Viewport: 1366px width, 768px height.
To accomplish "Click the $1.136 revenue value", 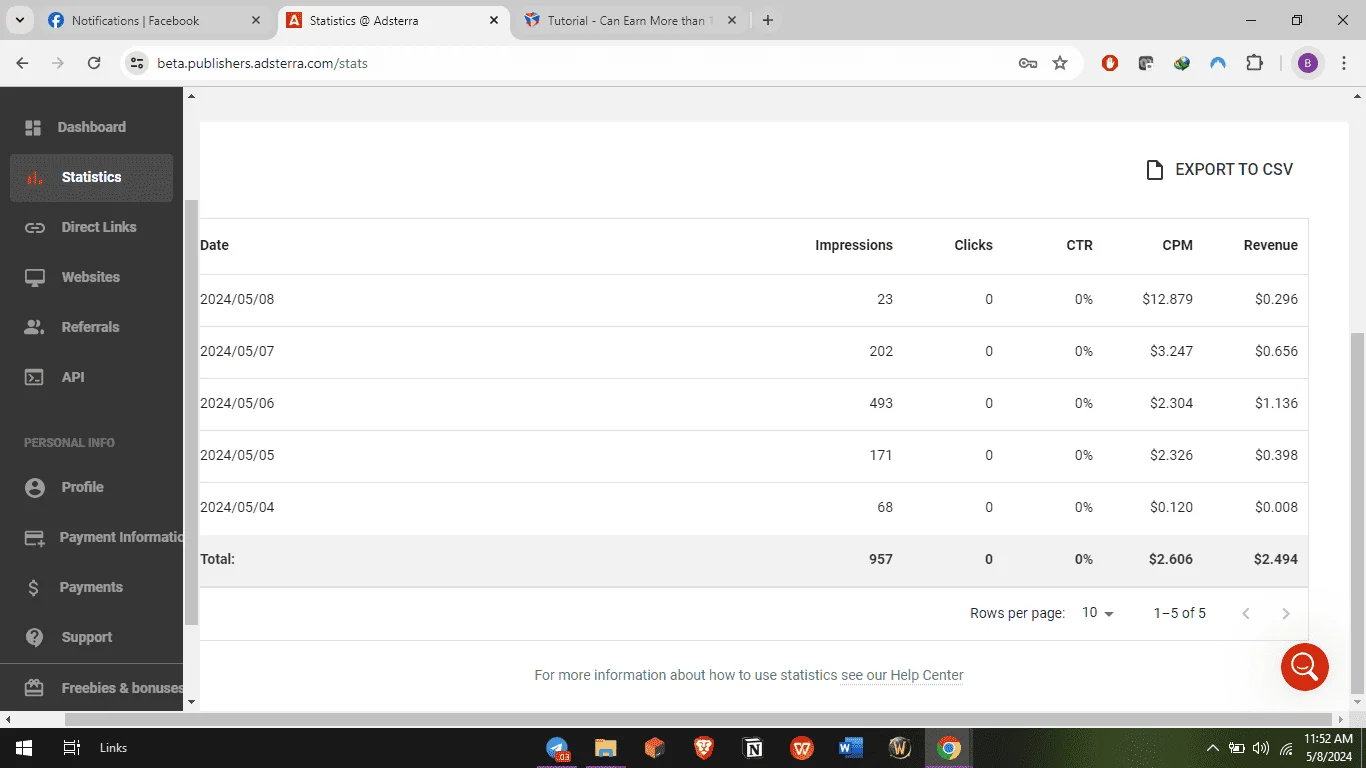I will pyautogui.click(x=1276, y=403).
